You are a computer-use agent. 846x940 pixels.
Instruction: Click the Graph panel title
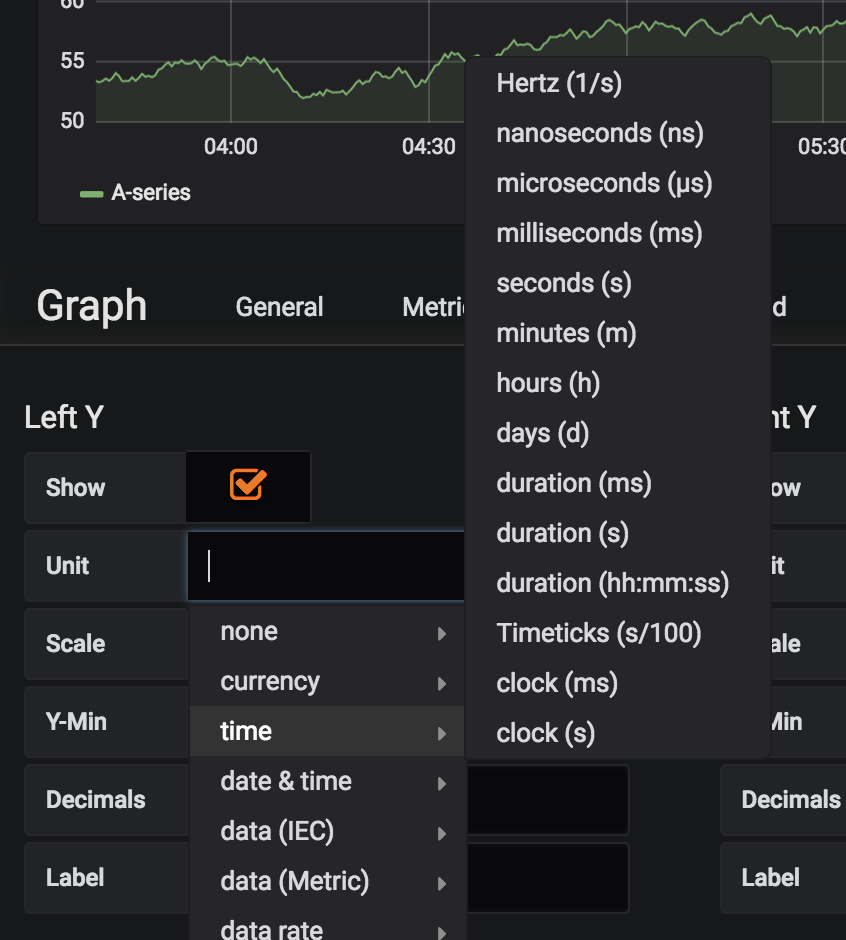[90, 306]
